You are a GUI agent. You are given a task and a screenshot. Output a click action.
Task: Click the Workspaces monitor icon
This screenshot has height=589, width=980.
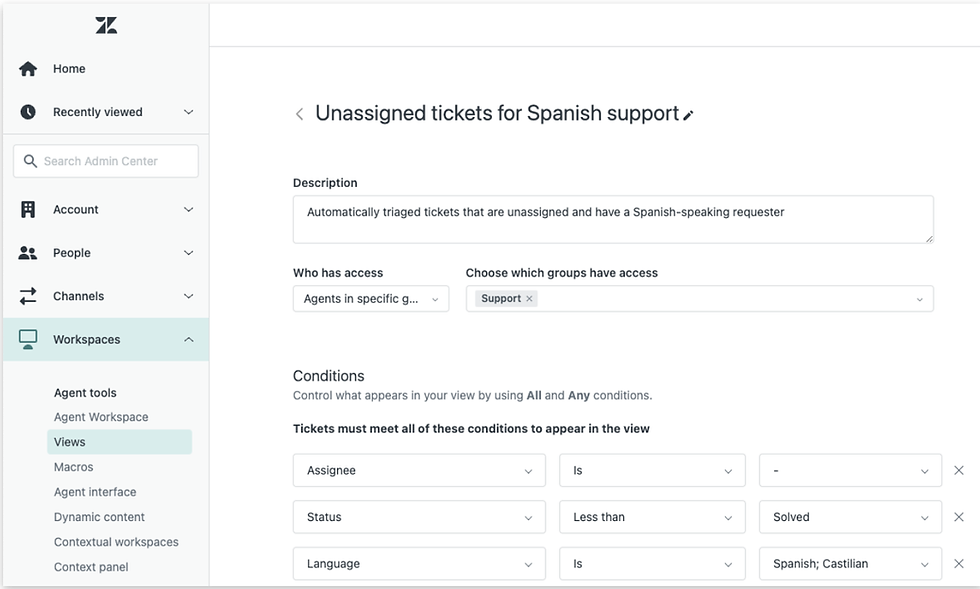coord(28,338)
